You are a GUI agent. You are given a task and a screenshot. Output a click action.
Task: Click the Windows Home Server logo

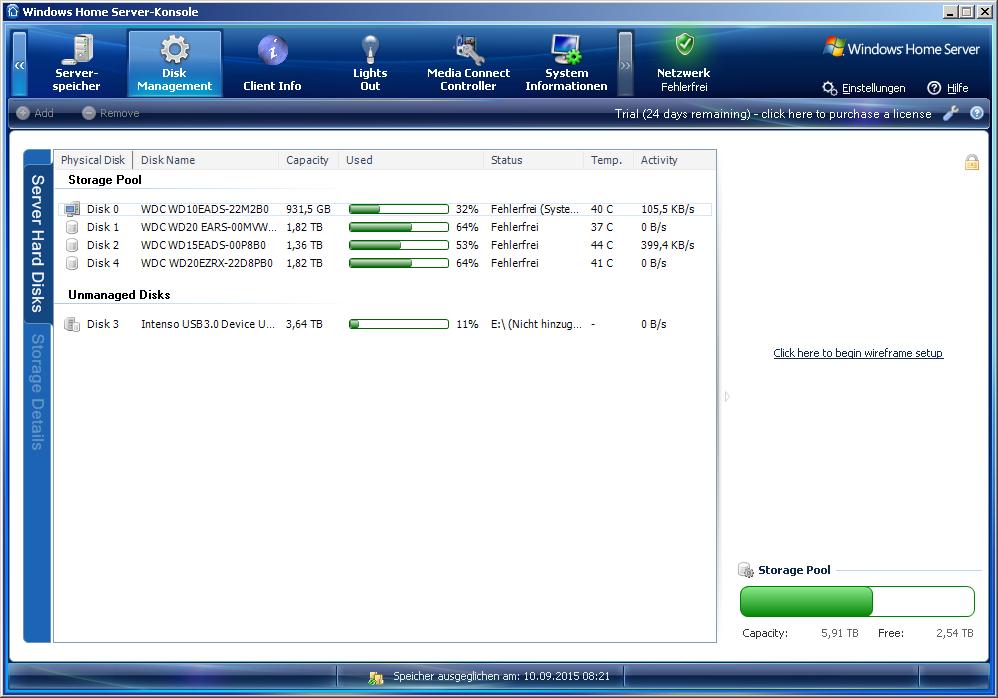901,48
